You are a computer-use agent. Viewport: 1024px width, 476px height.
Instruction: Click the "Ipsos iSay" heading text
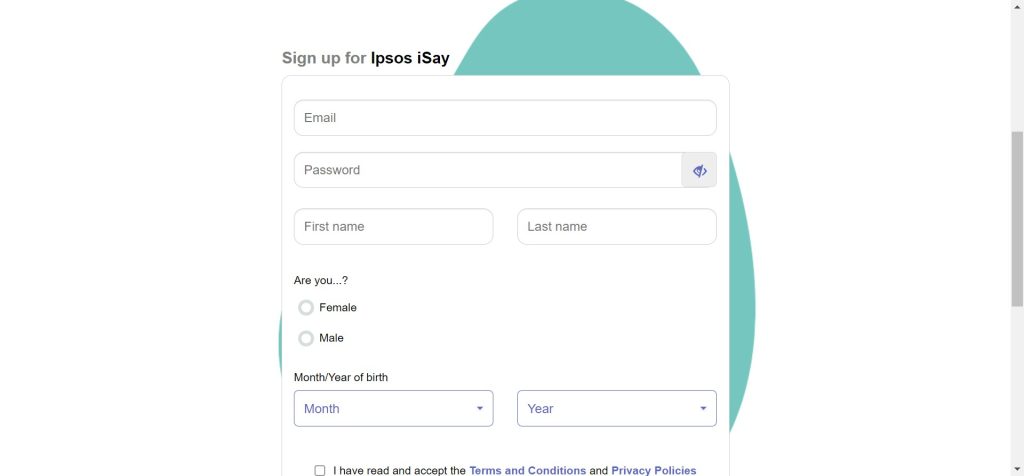point(410,58)
